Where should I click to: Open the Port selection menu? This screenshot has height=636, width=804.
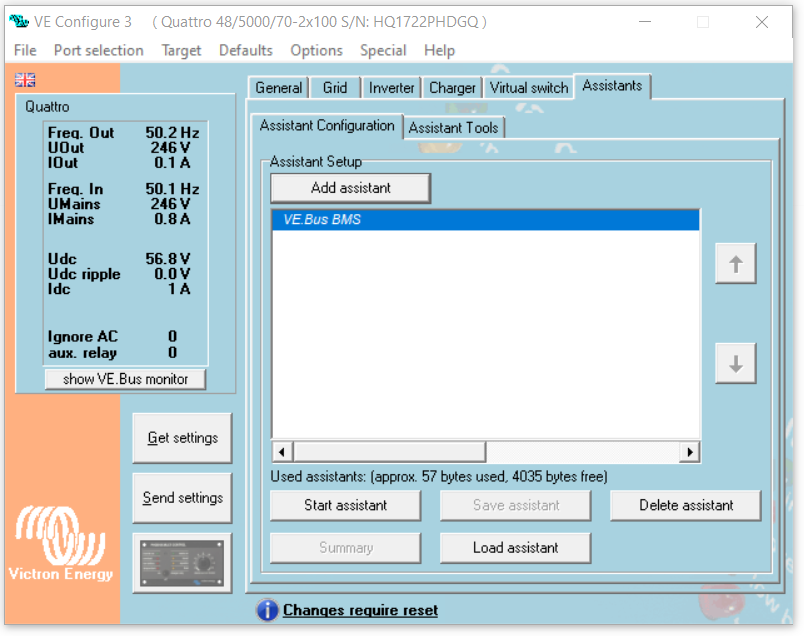pyautogui.click(x=98, y=50)
